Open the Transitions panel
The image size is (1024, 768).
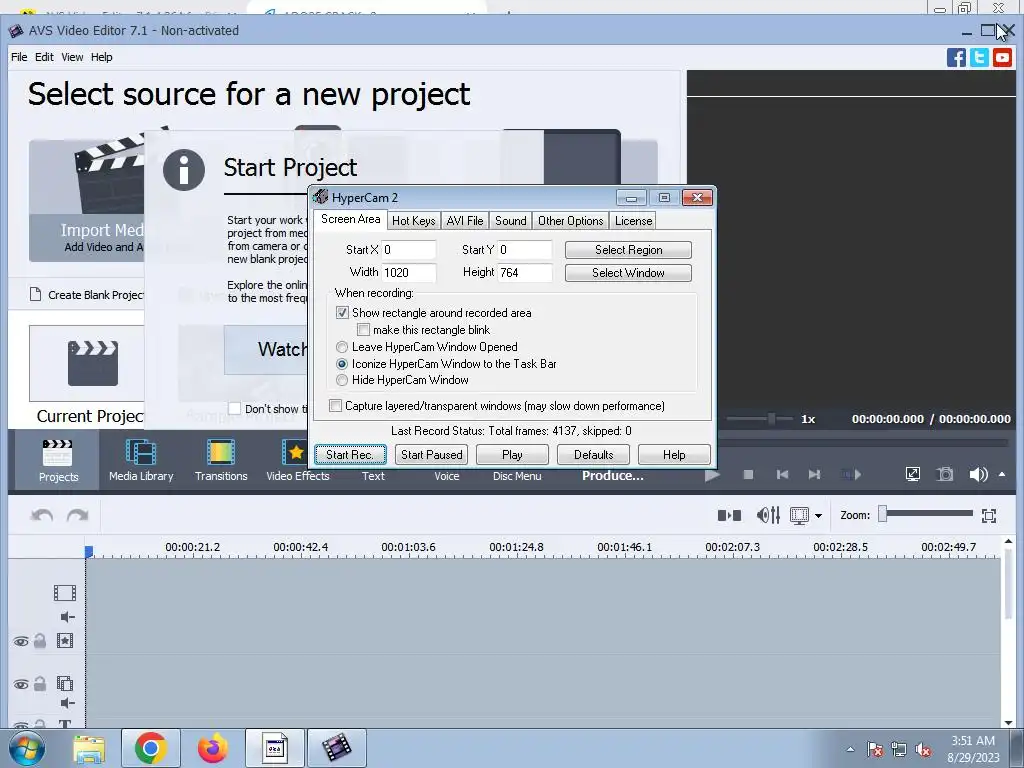pos(221,460)
